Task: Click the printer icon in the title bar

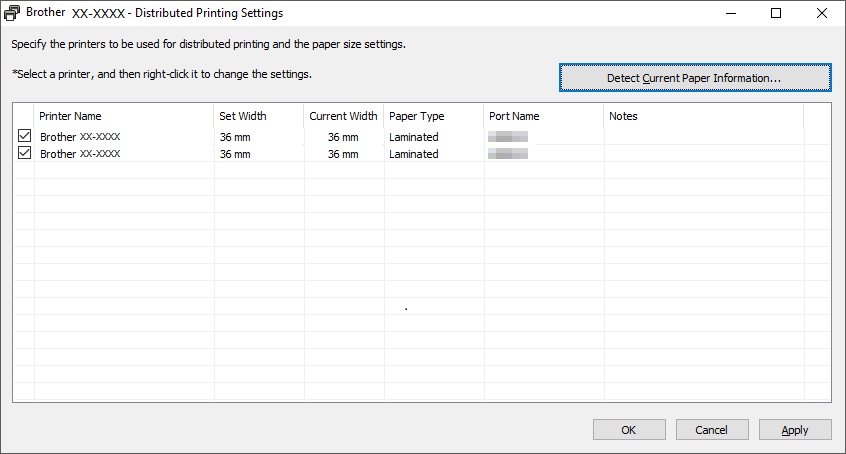Action: (x=12, y=14)
